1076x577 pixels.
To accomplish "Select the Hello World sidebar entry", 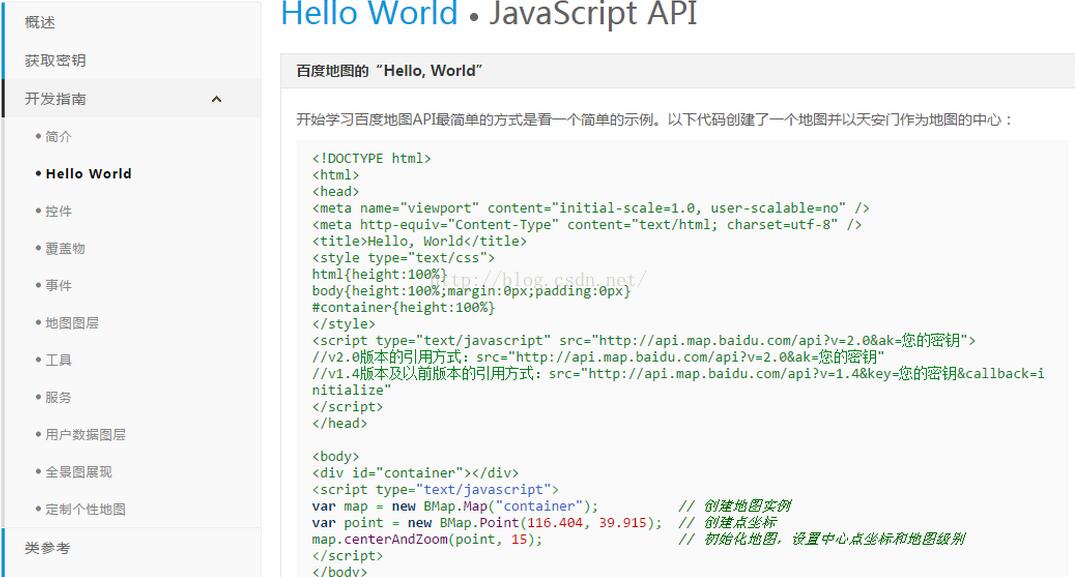I will click(88, 173).
